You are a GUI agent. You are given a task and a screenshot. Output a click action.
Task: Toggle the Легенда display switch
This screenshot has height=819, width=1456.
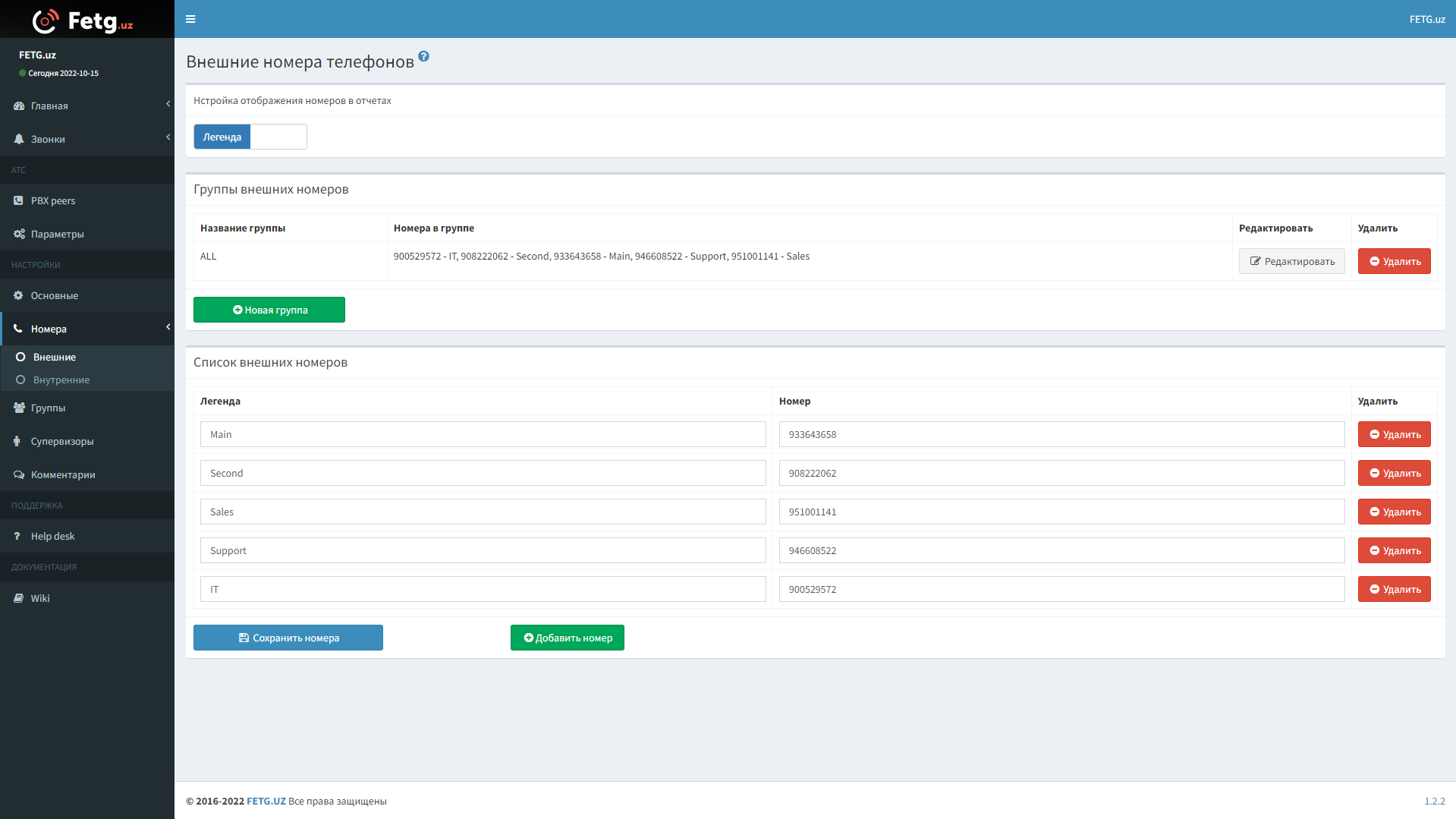(x=250, y=137)
